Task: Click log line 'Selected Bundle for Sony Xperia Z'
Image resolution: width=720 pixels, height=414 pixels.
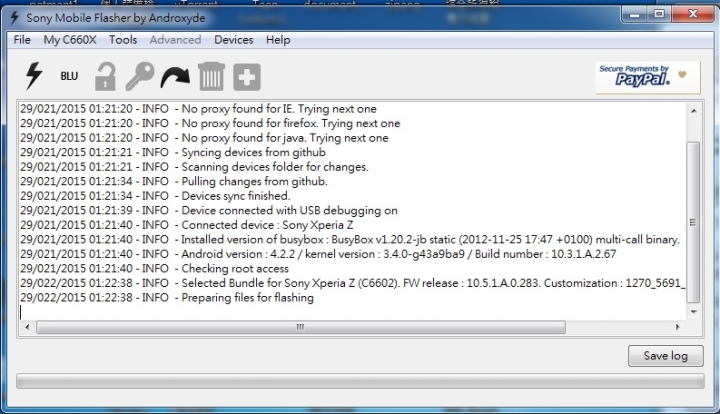Action: pyautogui.click(x=352, y=283)
